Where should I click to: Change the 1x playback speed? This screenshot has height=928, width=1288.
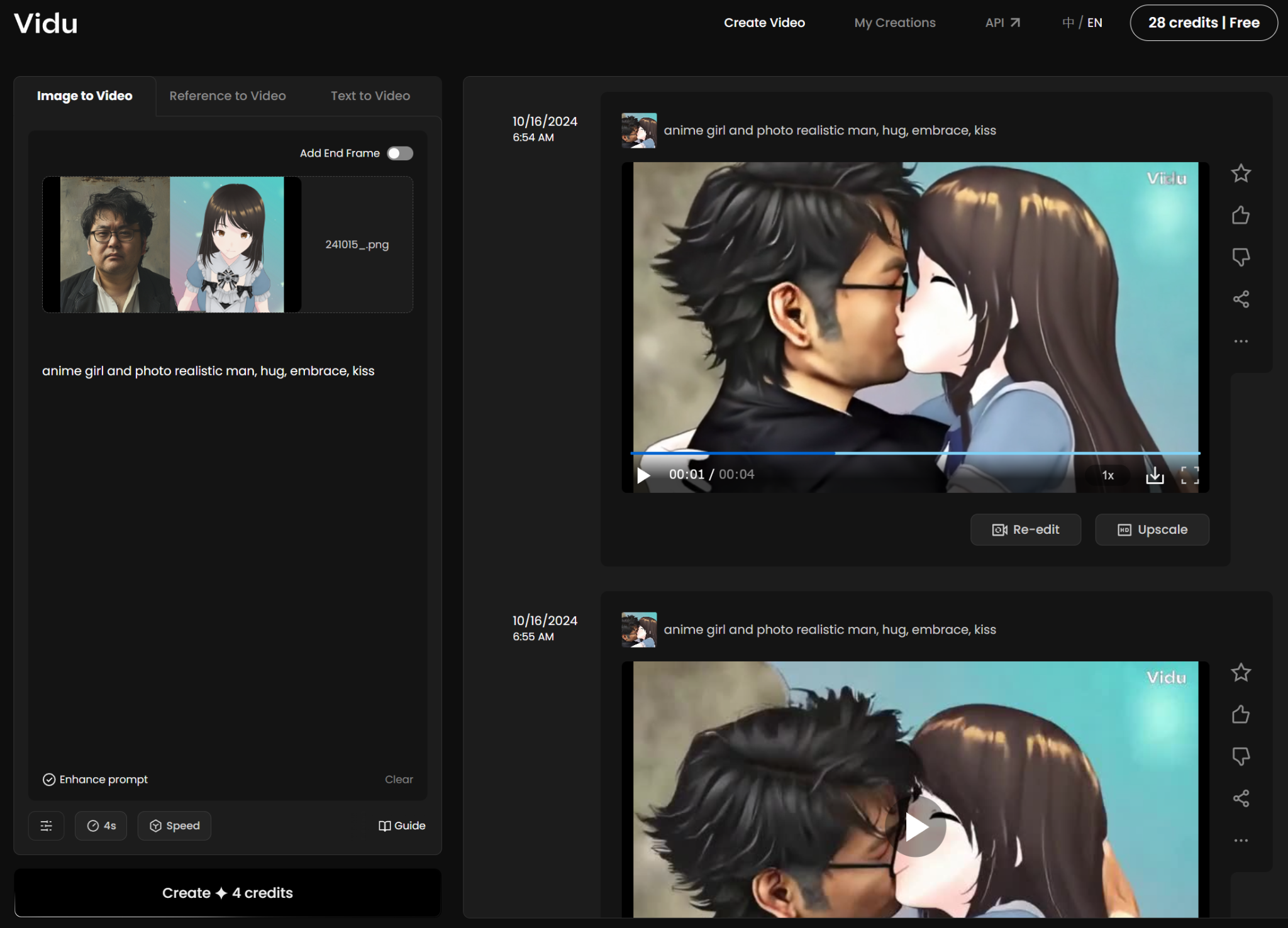click(1108, 475)
